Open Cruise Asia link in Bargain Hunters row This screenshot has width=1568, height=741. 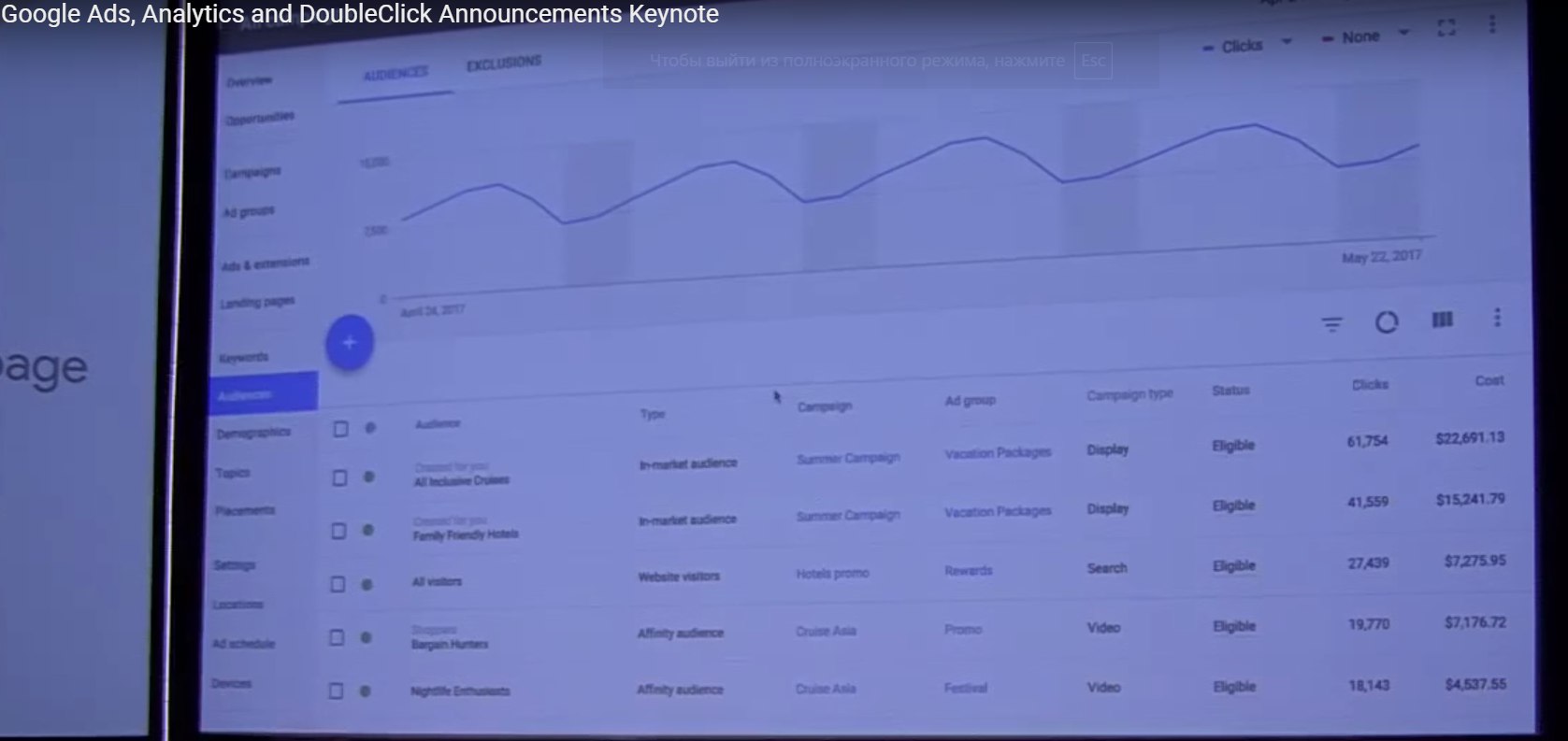click(826, 631)
